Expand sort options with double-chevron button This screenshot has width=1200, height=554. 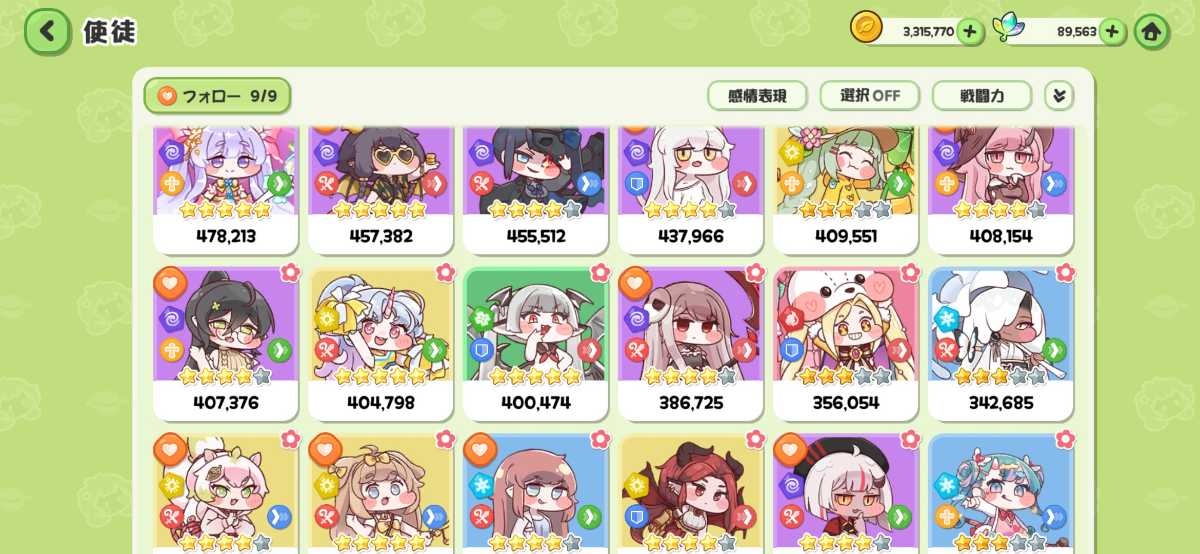1059,96
